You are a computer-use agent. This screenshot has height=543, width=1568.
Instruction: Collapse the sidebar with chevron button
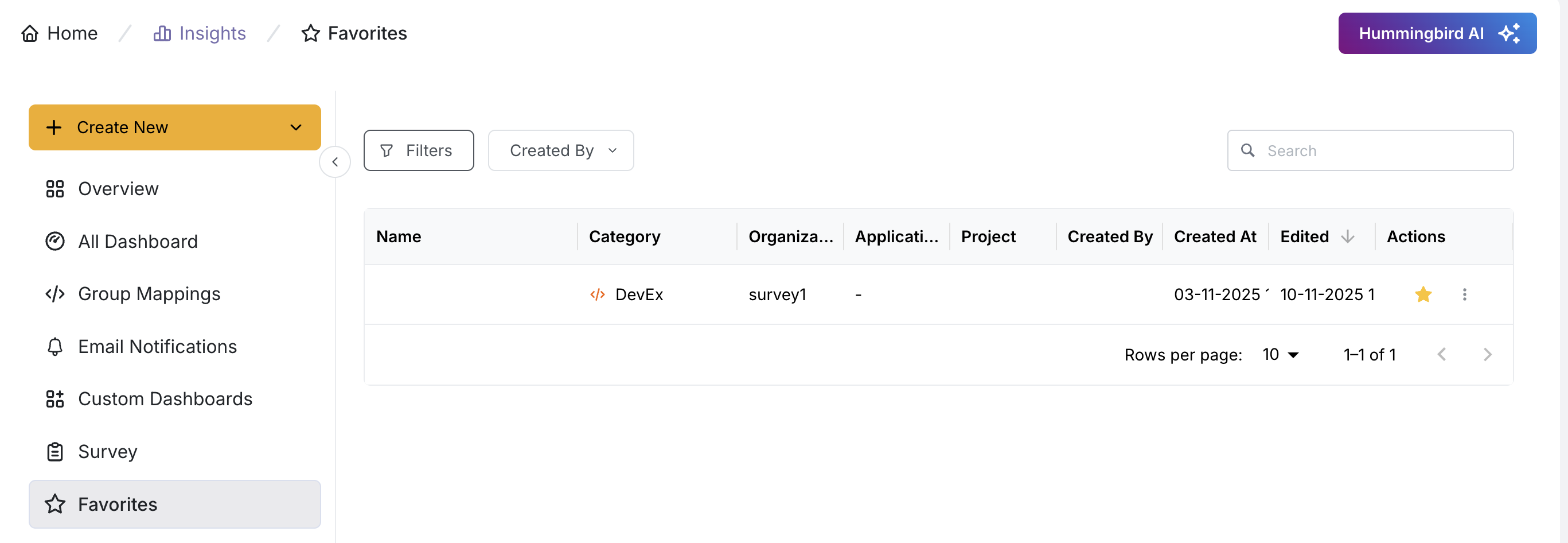pyautogui.click(x=335, y=162)
